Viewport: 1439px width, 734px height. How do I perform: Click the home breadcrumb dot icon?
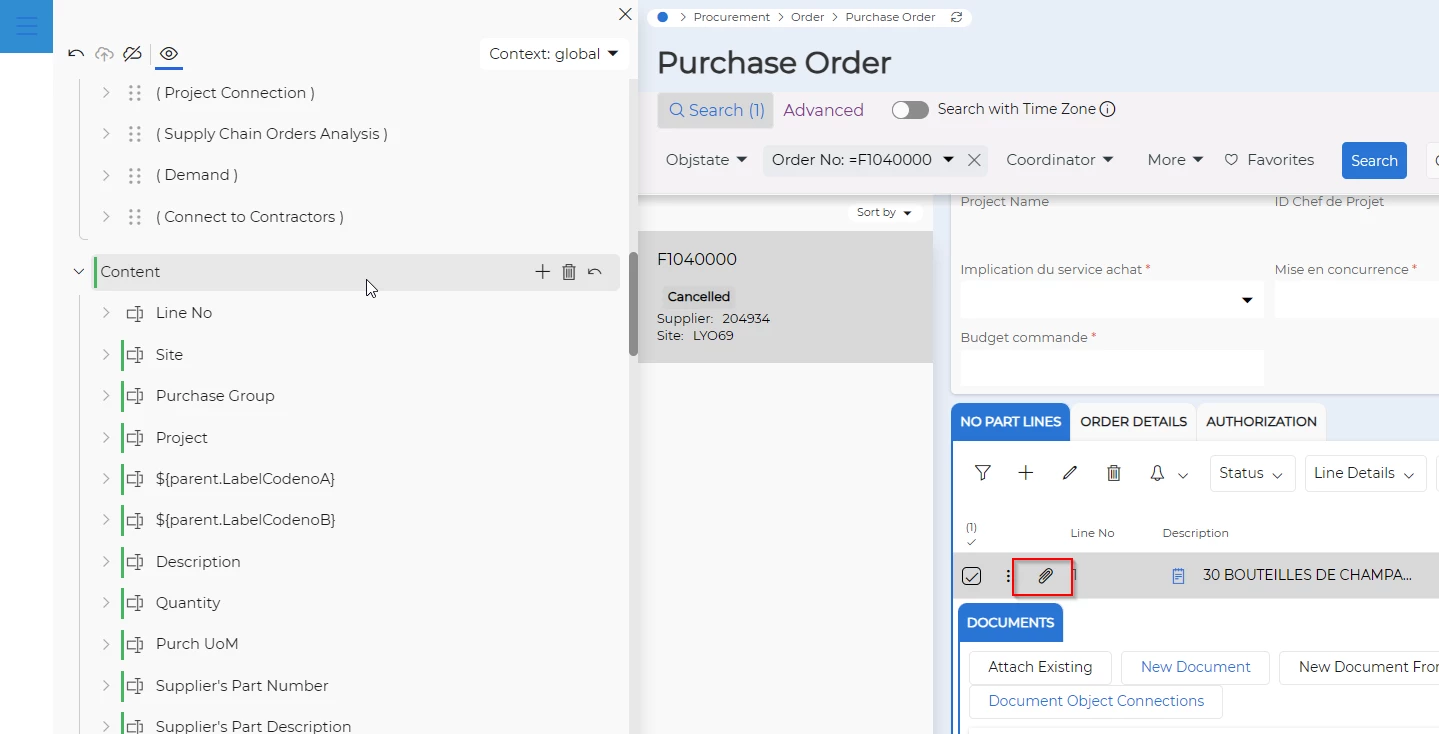point(662,17)
